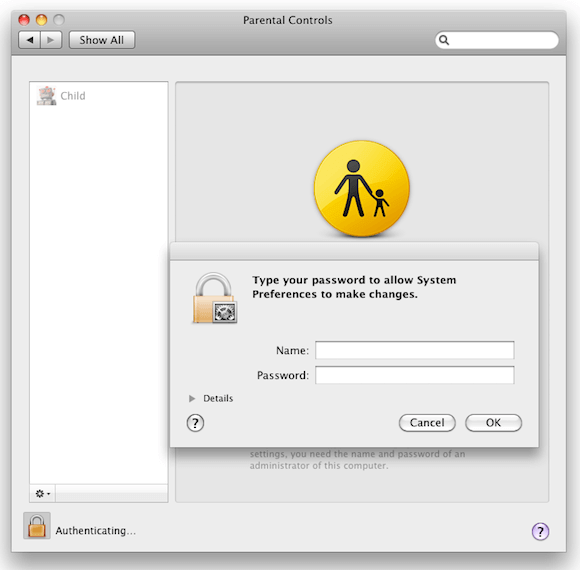Screen dimensions: 580x570
Task: Confirm the password with OK
Action: pos(493,423)
